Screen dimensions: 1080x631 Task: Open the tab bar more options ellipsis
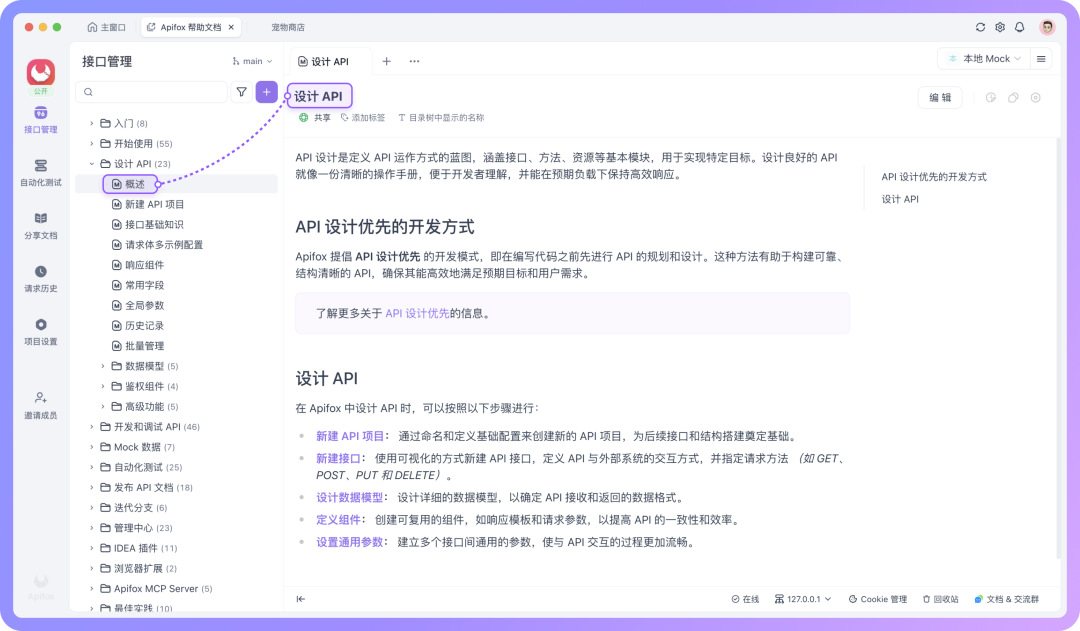414,61
